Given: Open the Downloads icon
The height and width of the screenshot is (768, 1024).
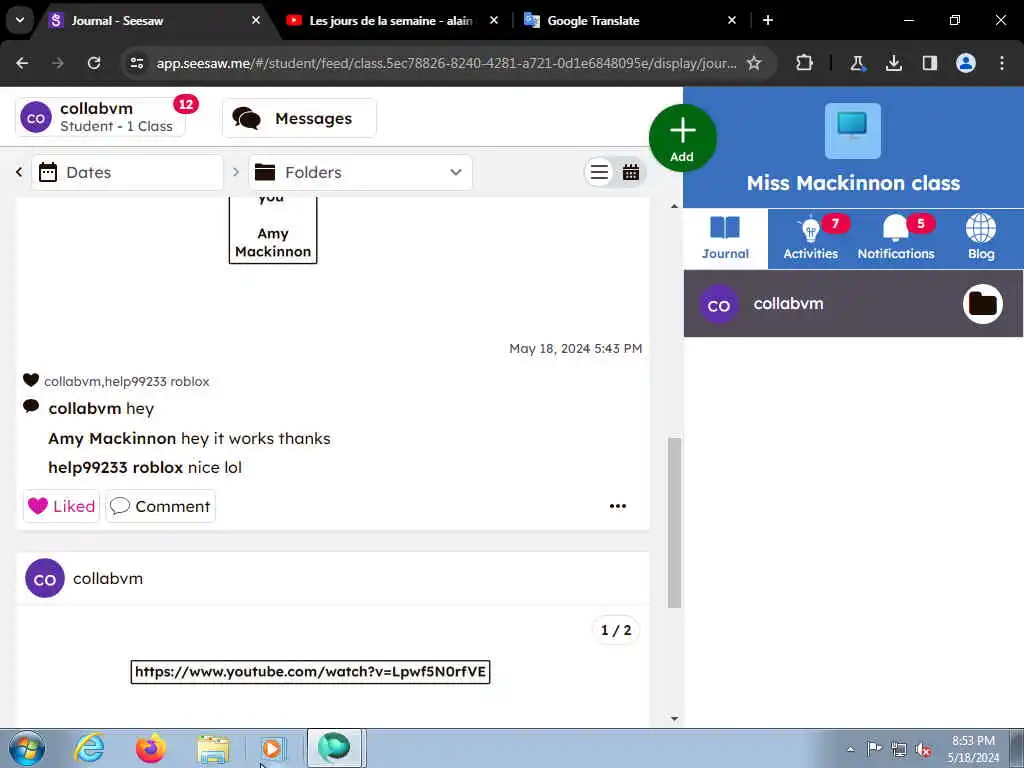Looking at the screenshot, I should click(x=893, y=63).
